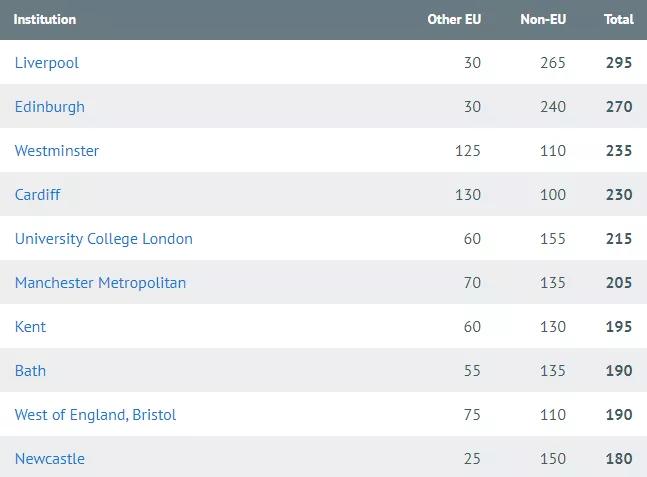Select the University College London link
647x477 pixels.
coord(104,239)
